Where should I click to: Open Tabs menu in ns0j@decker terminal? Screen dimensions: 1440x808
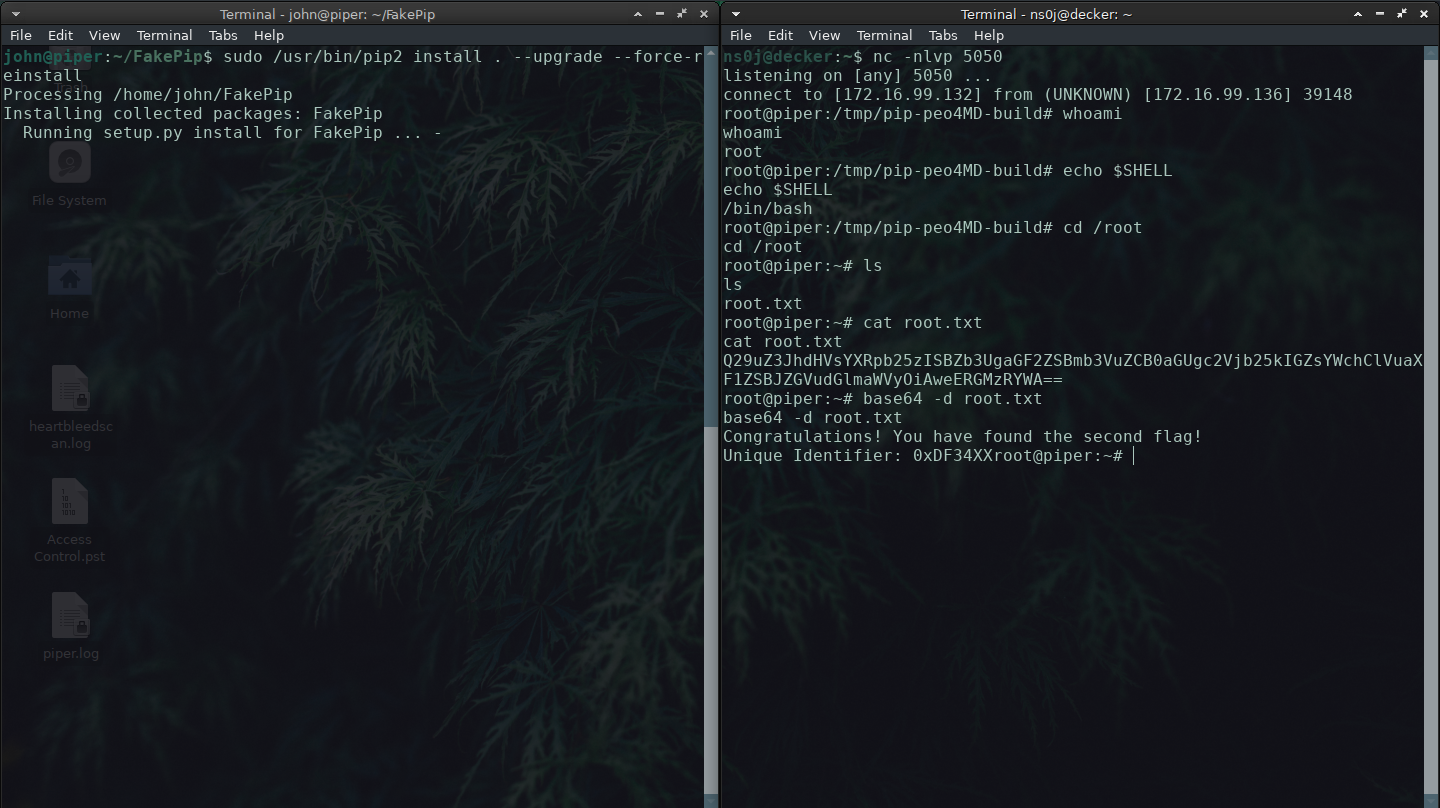pyautogui.click(x=943, y=35)
